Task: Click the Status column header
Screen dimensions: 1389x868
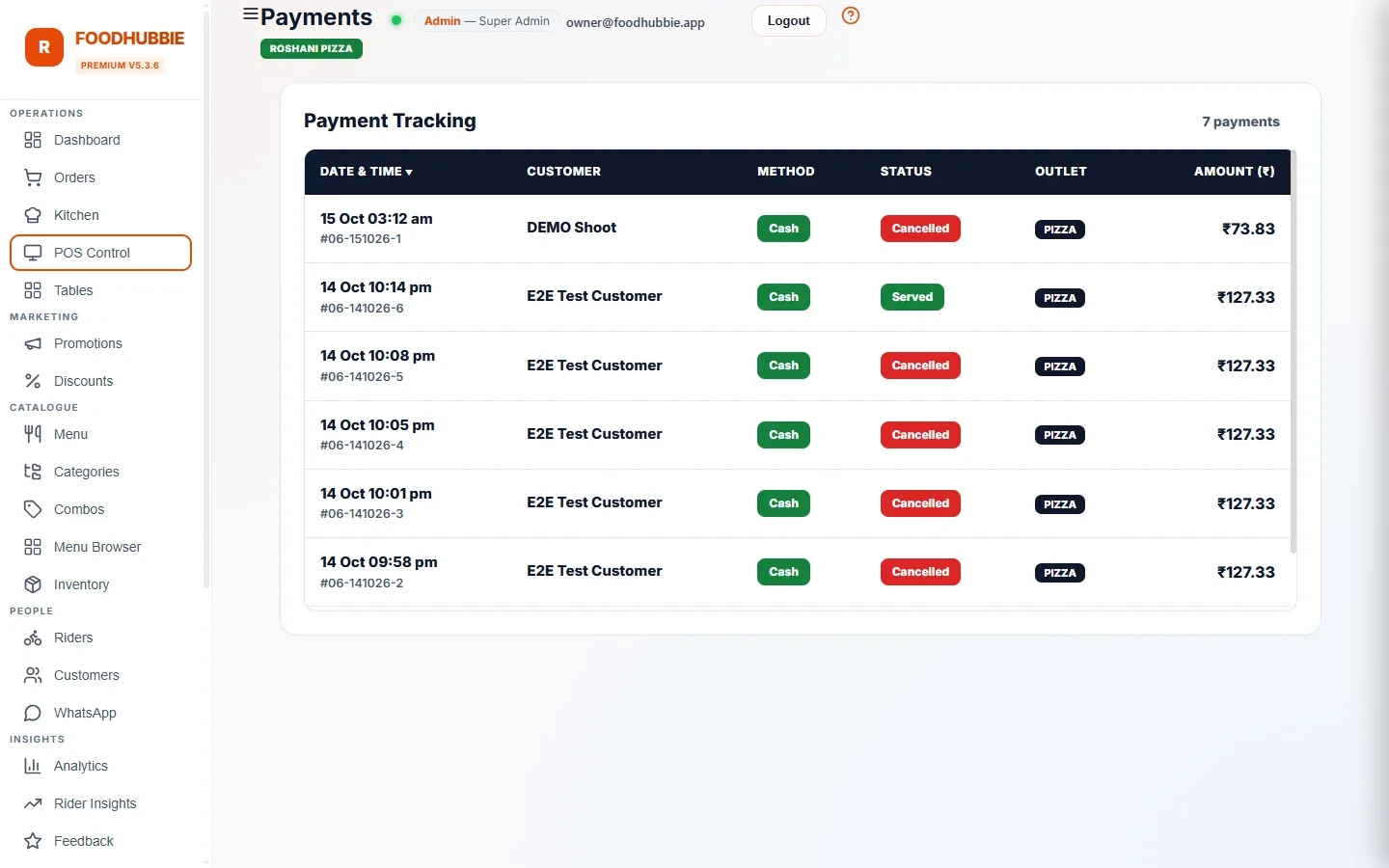Action: pyautogui.click(x=906, y=172)
